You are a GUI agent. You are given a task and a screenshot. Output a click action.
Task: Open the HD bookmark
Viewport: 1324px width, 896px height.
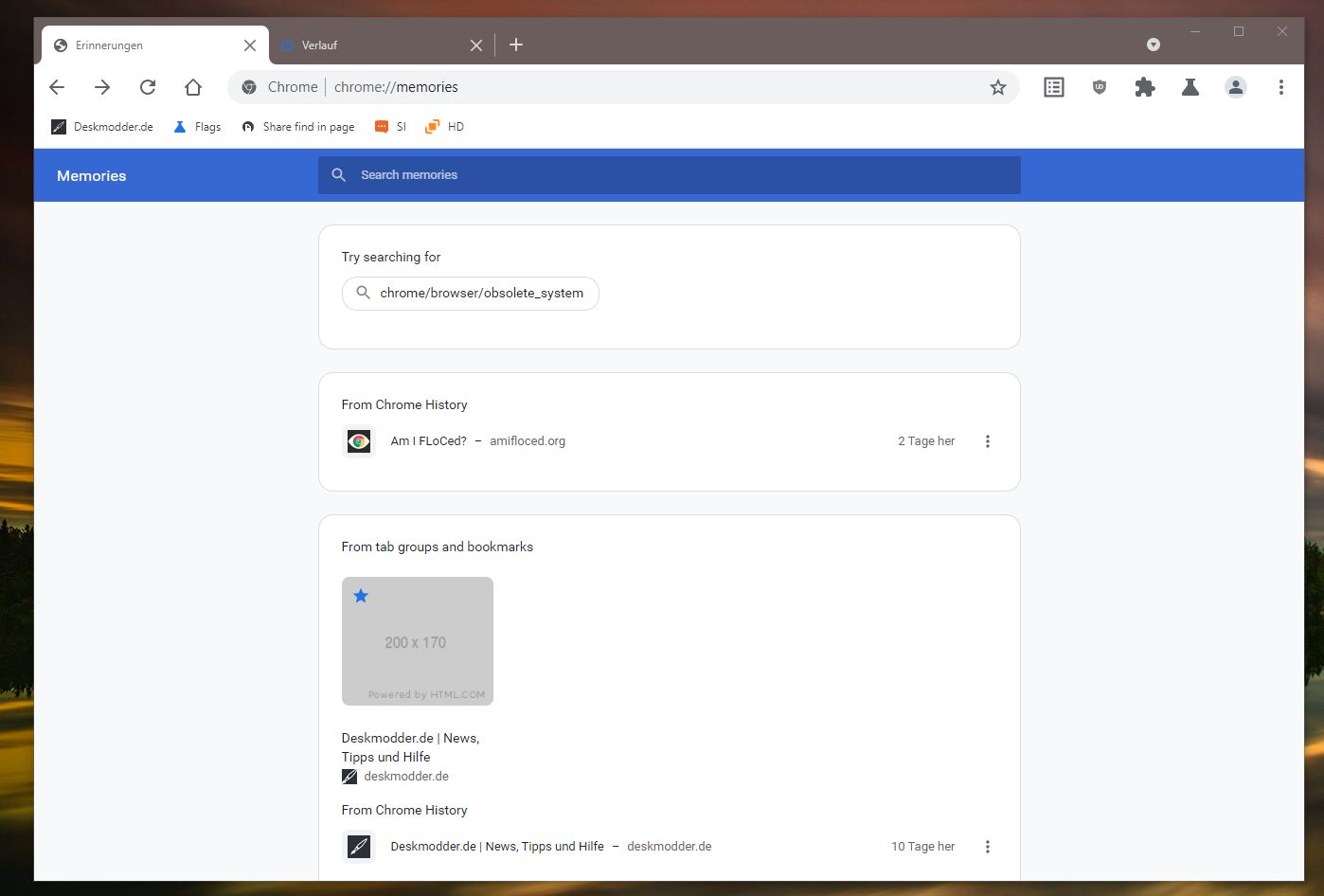pyautogui.click(x=444, y=127)
